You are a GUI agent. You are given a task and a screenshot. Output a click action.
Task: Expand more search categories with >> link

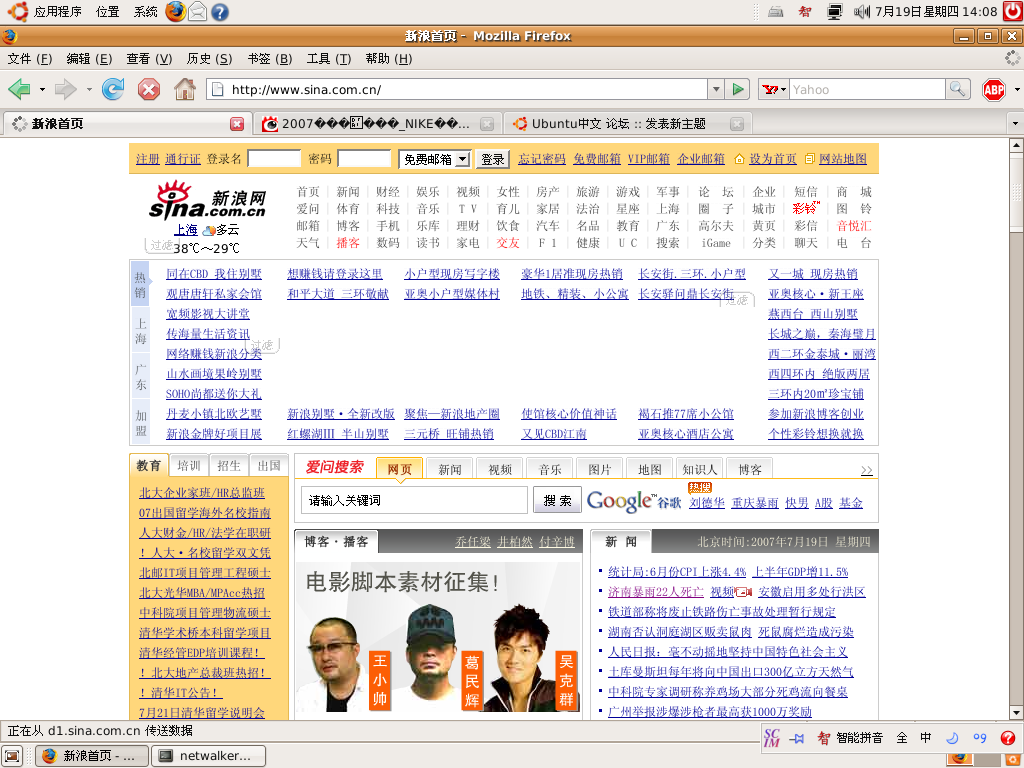(x=867, y=470)
